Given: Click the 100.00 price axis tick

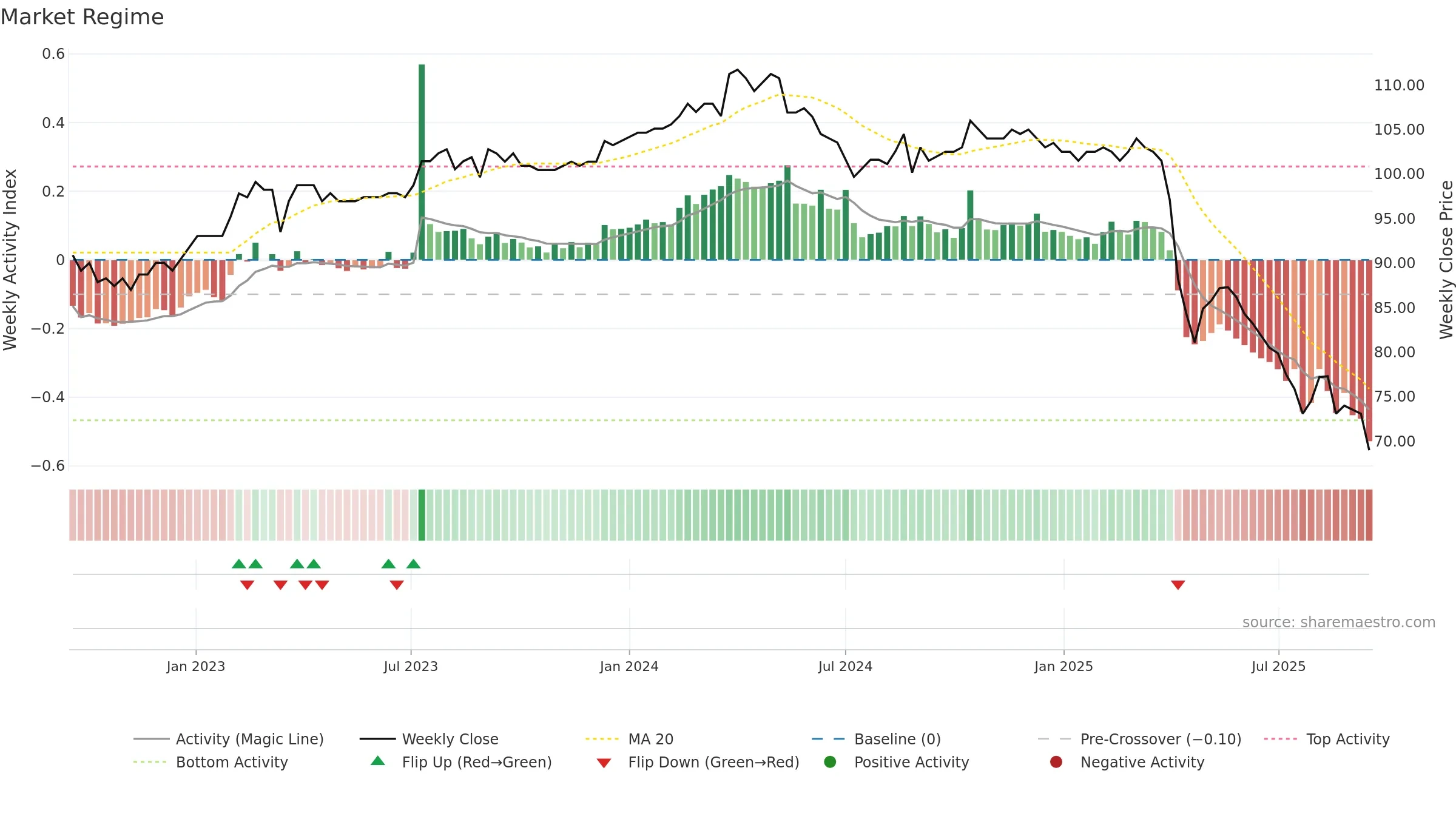Looking at the screenshot, I should 1399,174.
